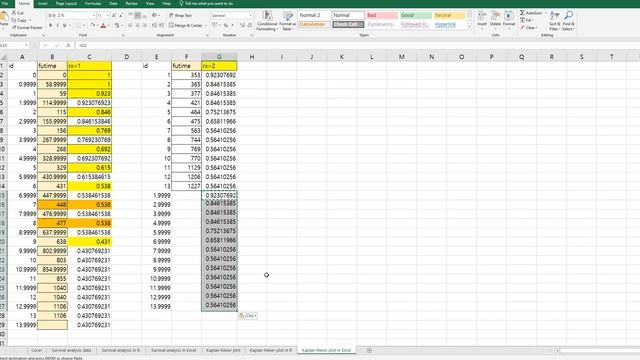Select futime cell with value 1227
Image resolution: width=640 pixels, height=360 pixels.
pos(187,186)
